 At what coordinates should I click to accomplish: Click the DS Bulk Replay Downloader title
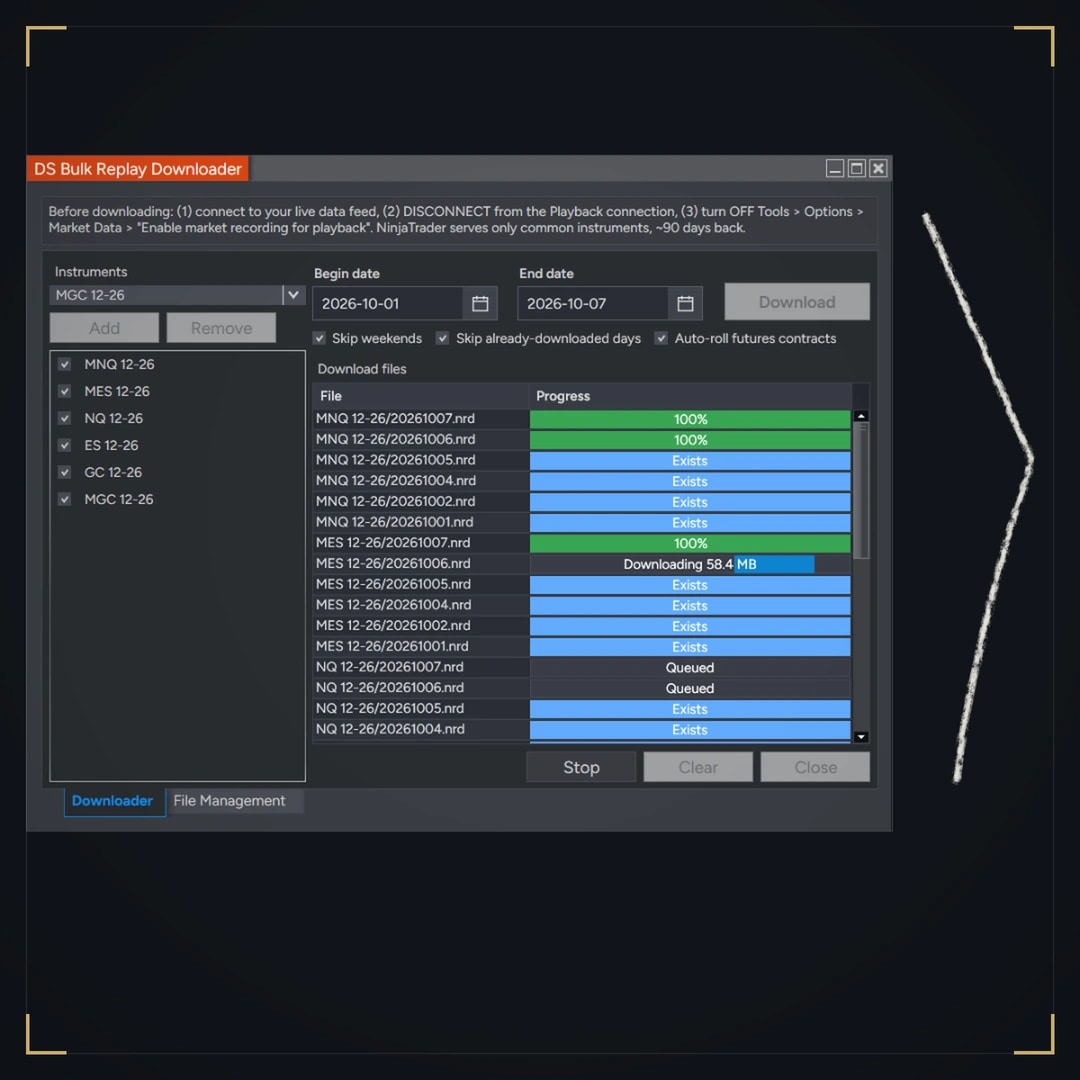[x=138, y=169]
